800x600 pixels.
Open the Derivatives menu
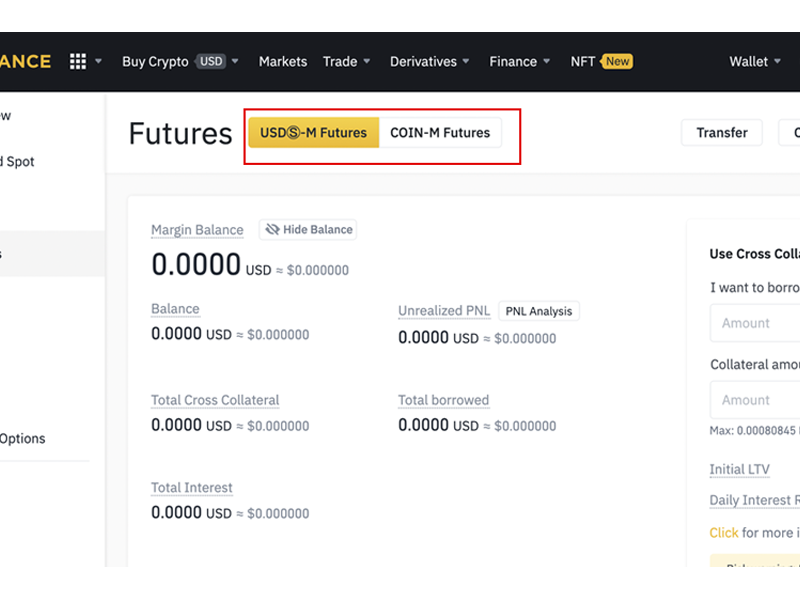coord(423,62)
